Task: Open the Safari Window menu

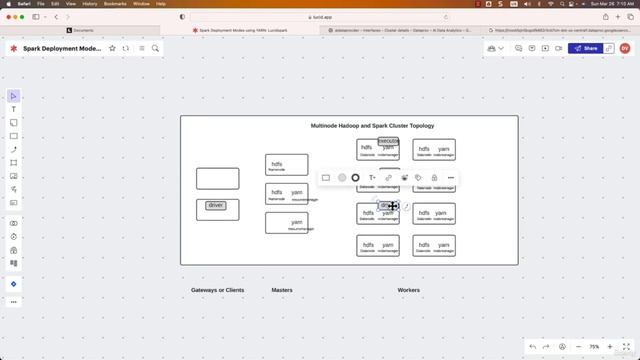Action: 141,4
